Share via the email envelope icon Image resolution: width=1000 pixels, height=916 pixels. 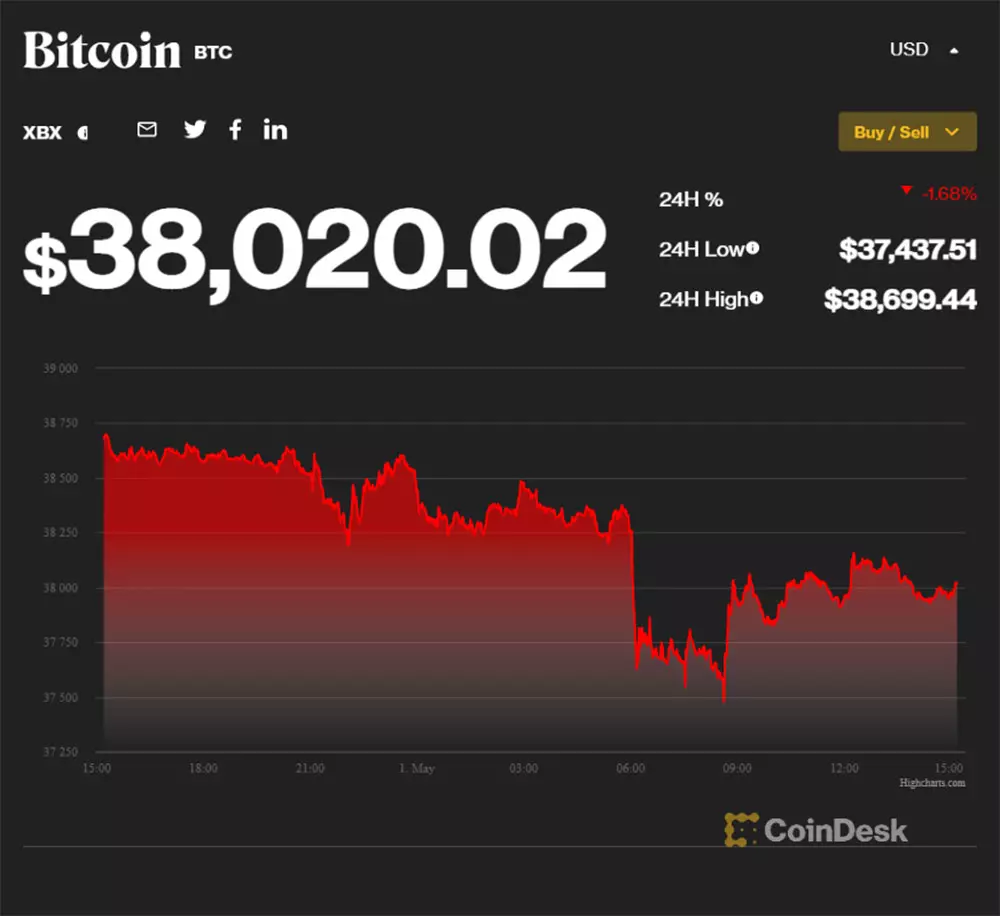point(147,129)
